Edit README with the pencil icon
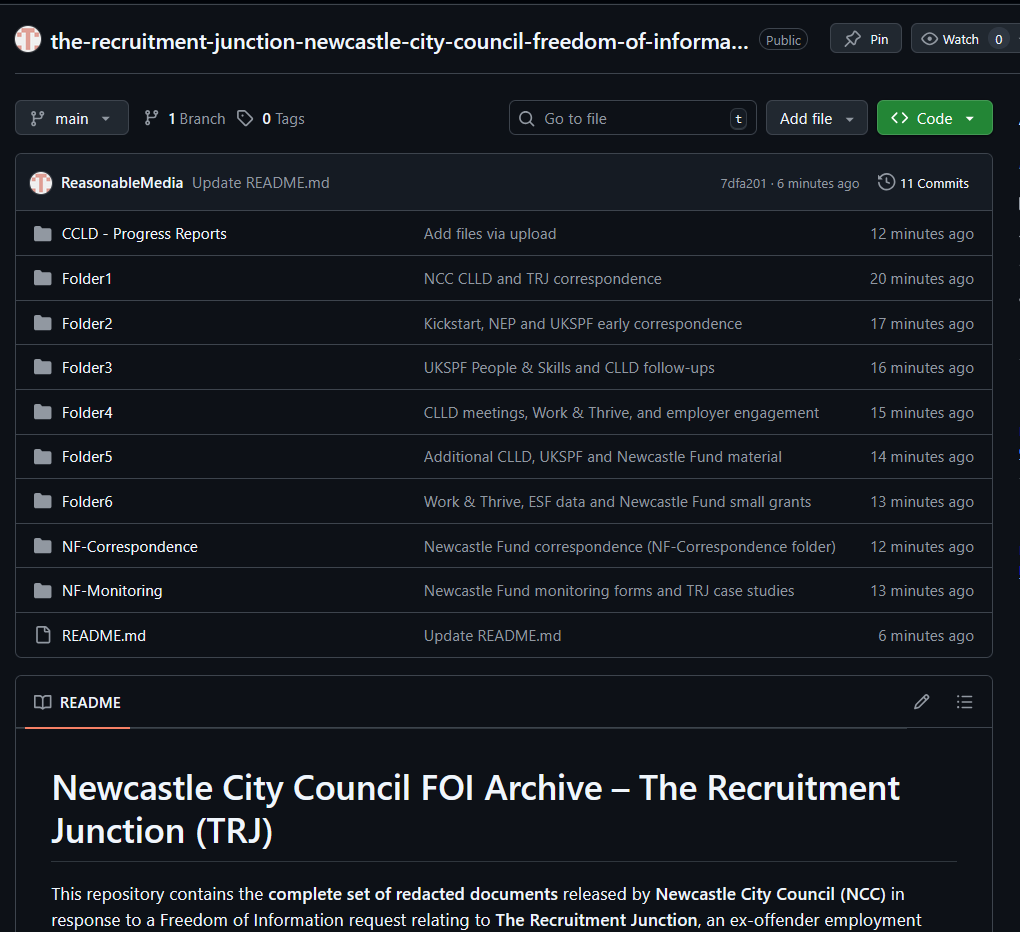 click(x=921, y=702)
